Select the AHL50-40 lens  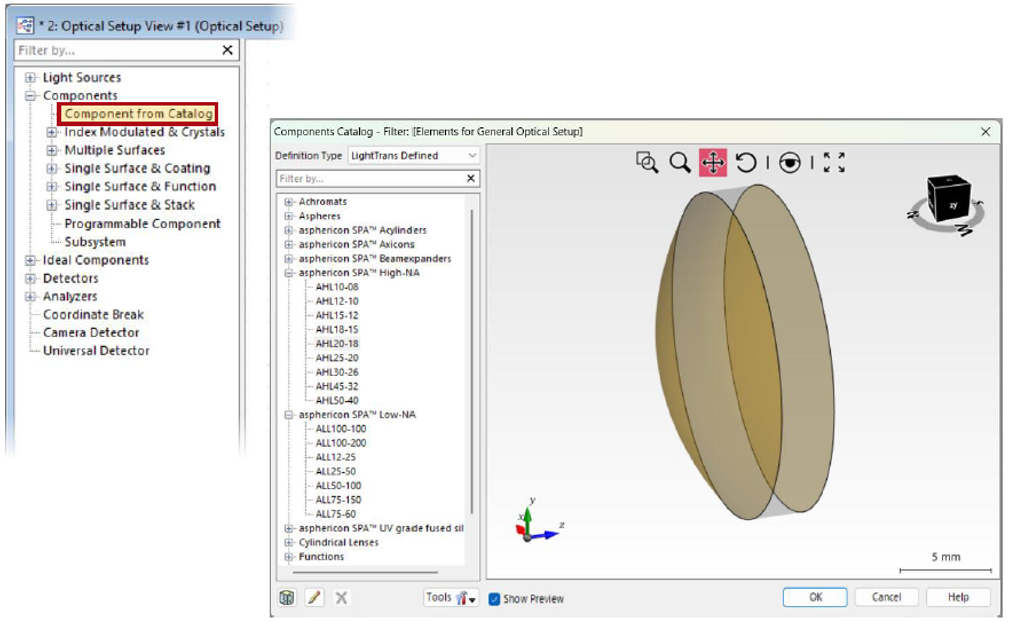337,400
